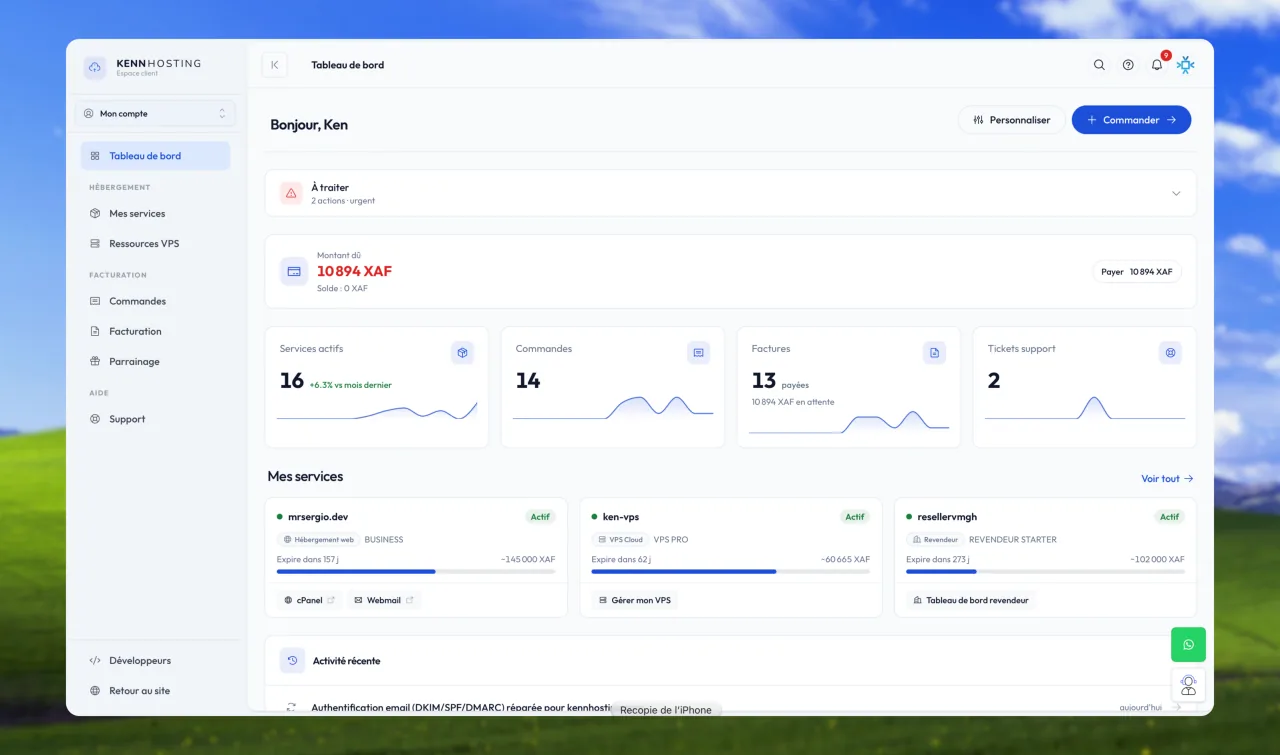The width and height of the screenshot is (1280, 755).
Task: Open the Mon compte account selector
Action: click(x=155, y=114)
